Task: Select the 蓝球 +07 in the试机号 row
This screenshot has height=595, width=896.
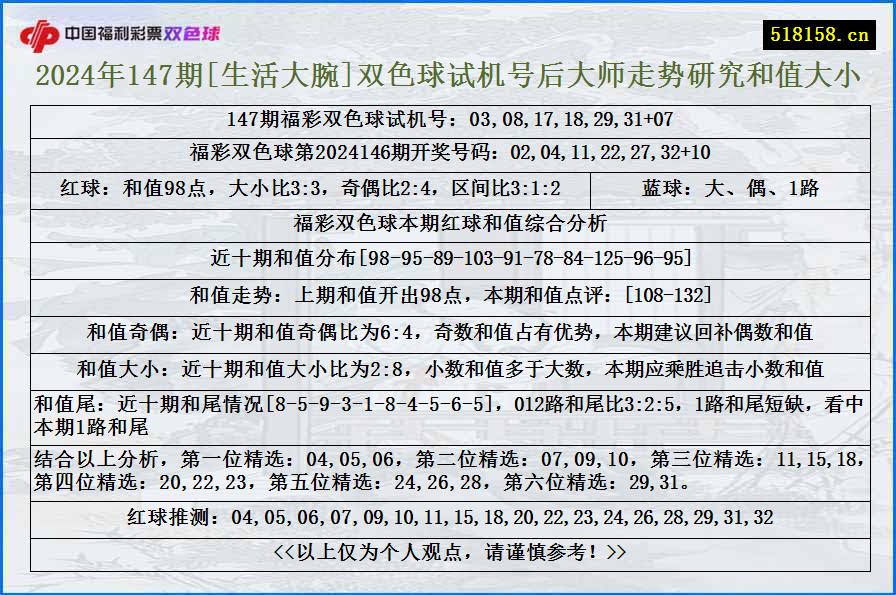Action: point(660,117)
